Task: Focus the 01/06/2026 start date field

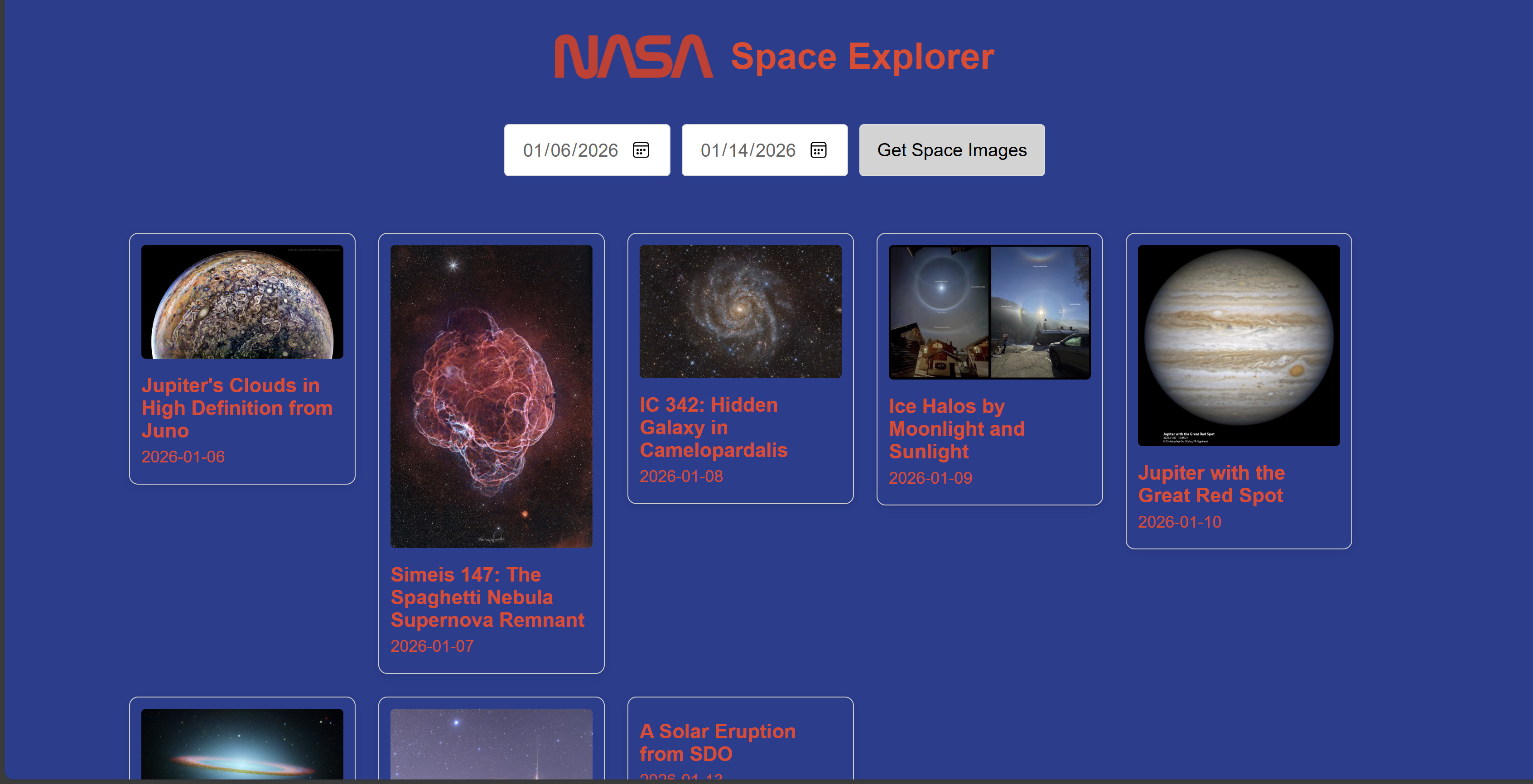Action: point(587,150)
